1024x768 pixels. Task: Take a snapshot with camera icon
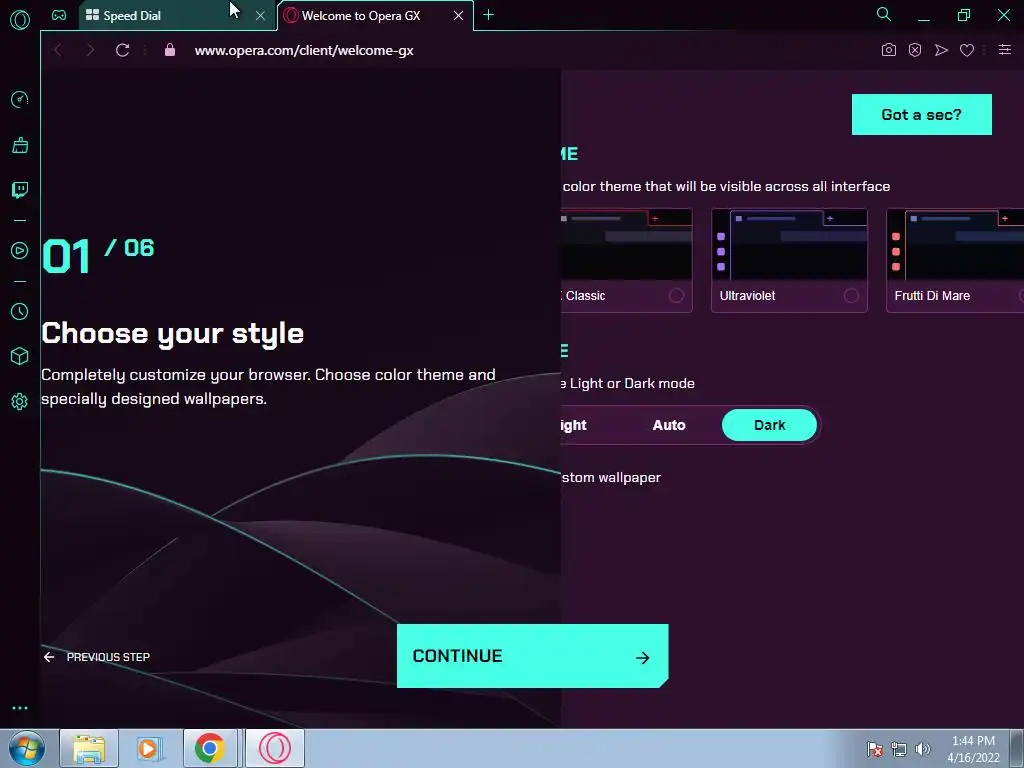(888, 50)
